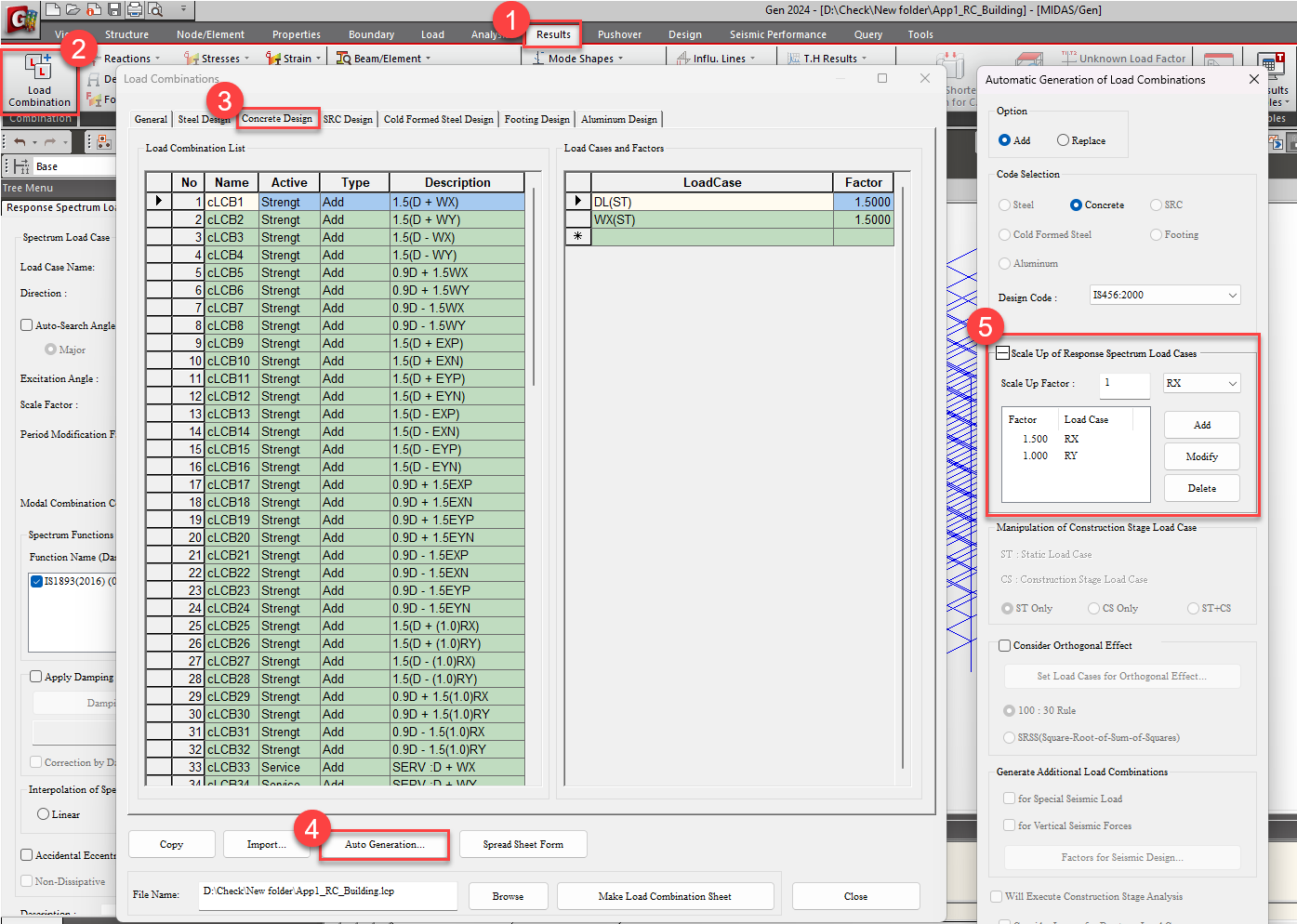This screenshot has height=924, width=1297.
Task: Switch to the General combinations tab
Action: (151, 119)
